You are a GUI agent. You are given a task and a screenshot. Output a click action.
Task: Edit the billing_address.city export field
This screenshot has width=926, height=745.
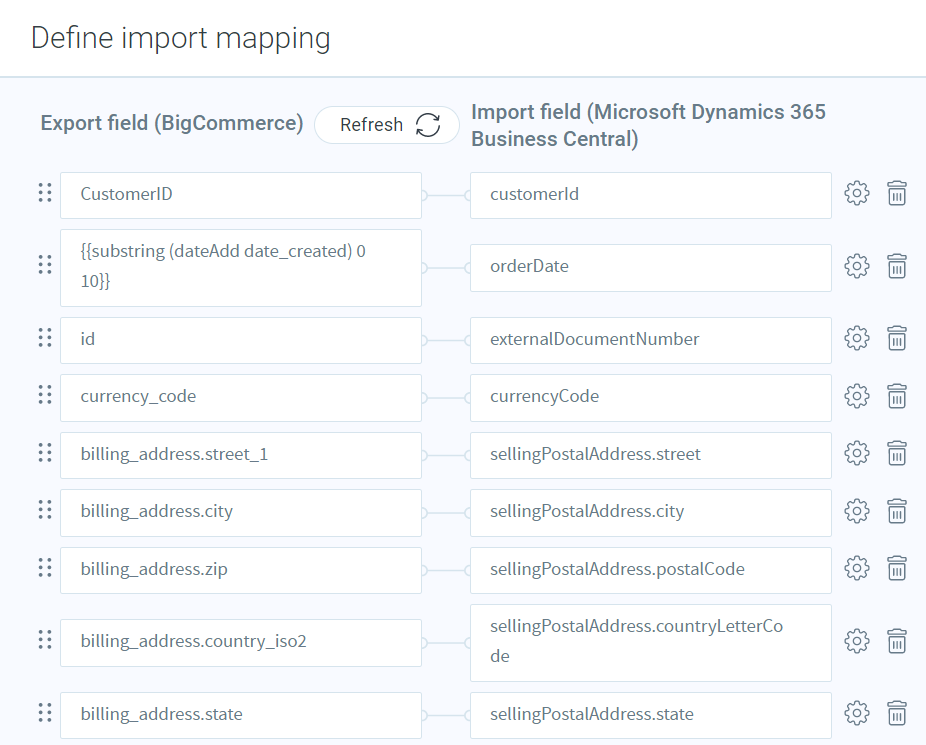[x=241, y=513]
